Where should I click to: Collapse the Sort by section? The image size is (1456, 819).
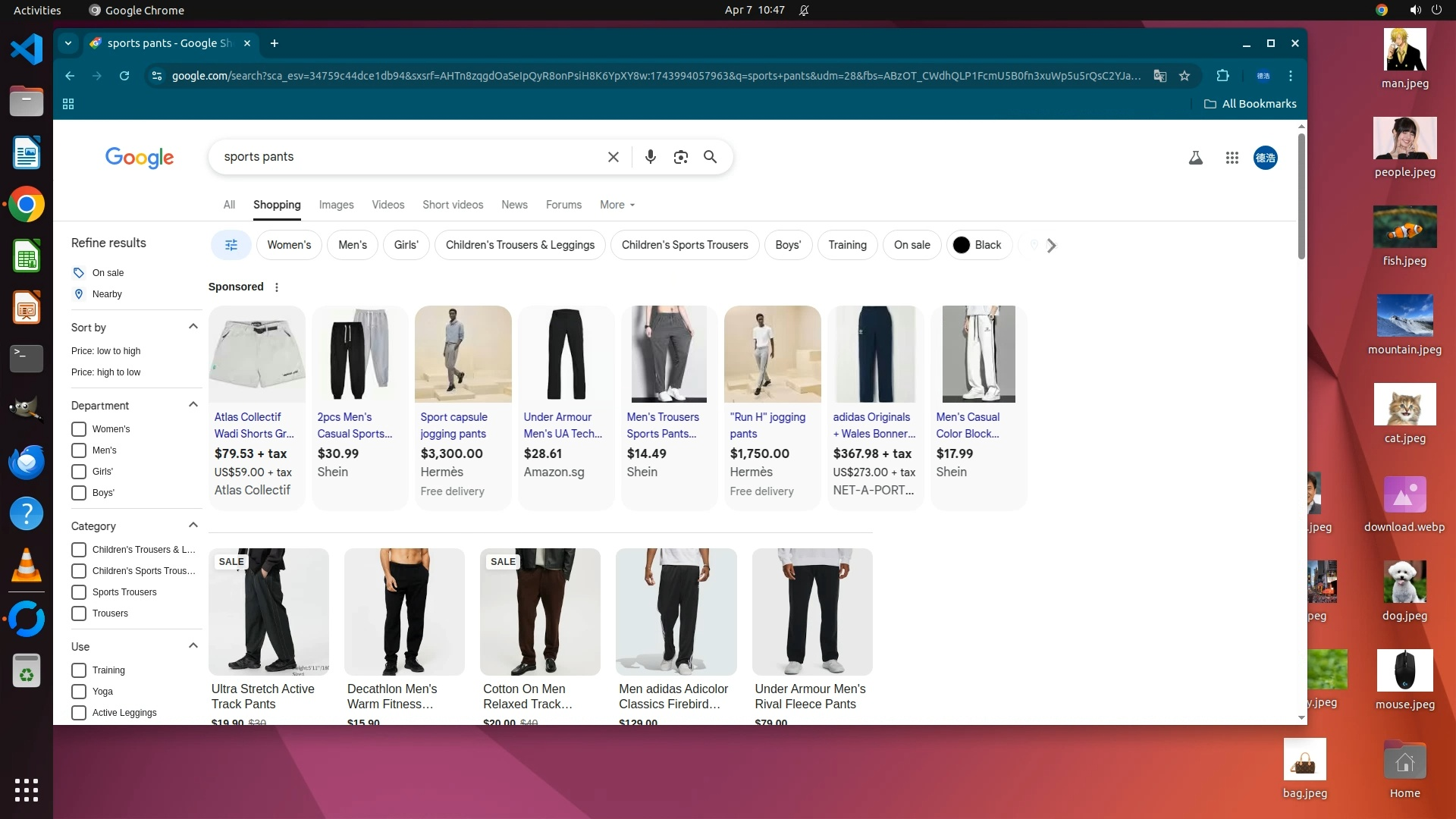pos(193,327)
